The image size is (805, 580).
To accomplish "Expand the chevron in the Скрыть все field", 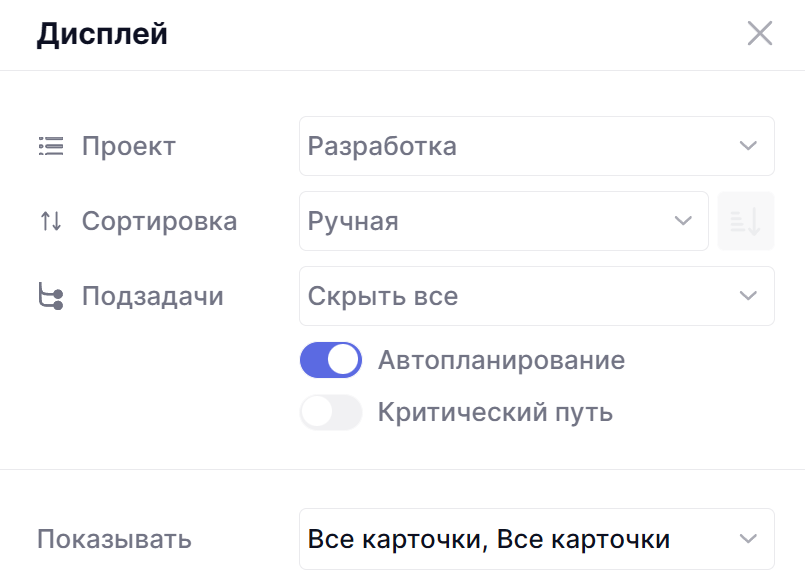I will pyautogui.click(x=748, y=296).
